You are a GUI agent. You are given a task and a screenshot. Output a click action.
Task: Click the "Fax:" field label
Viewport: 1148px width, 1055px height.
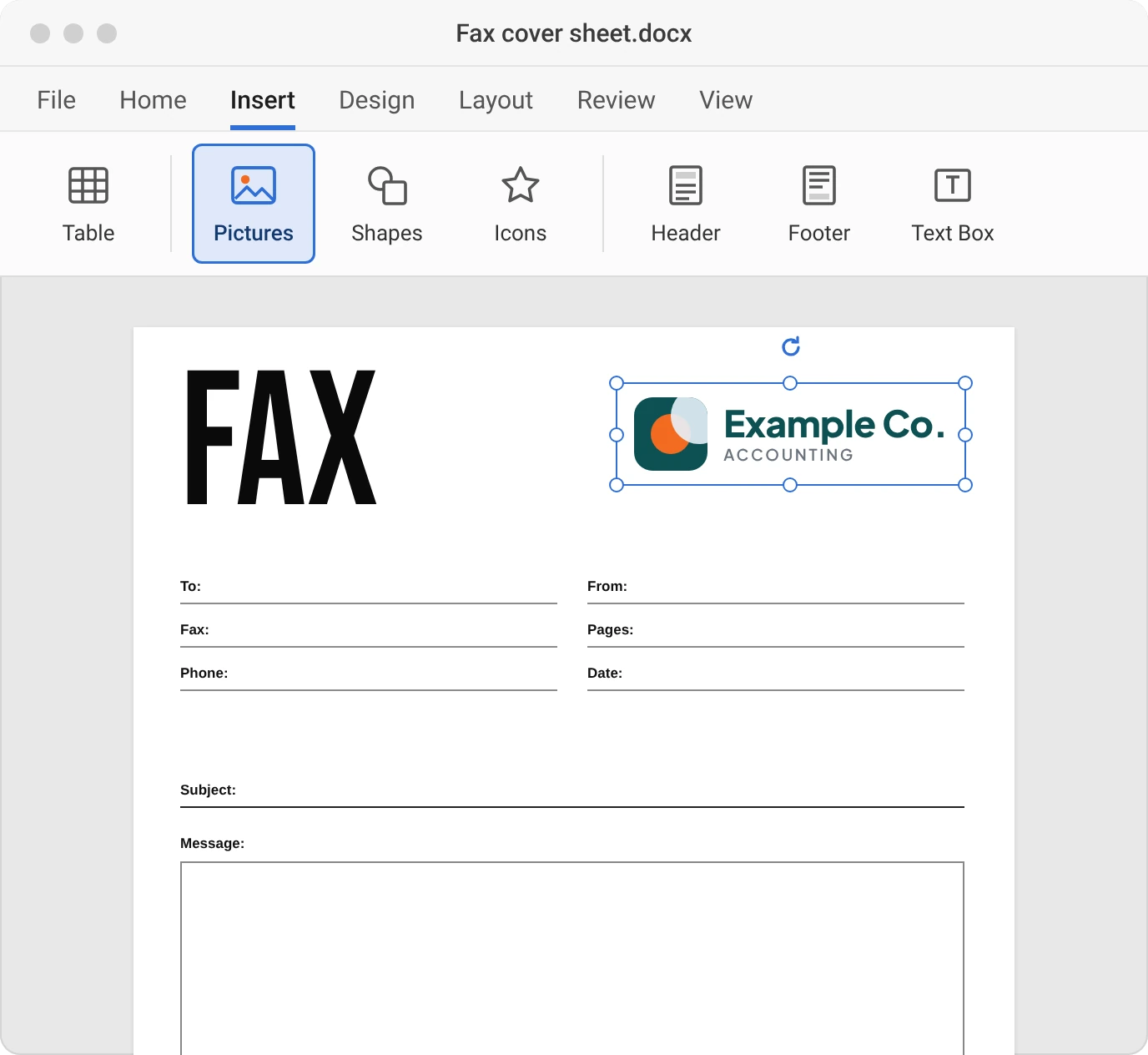pos(194,629)
